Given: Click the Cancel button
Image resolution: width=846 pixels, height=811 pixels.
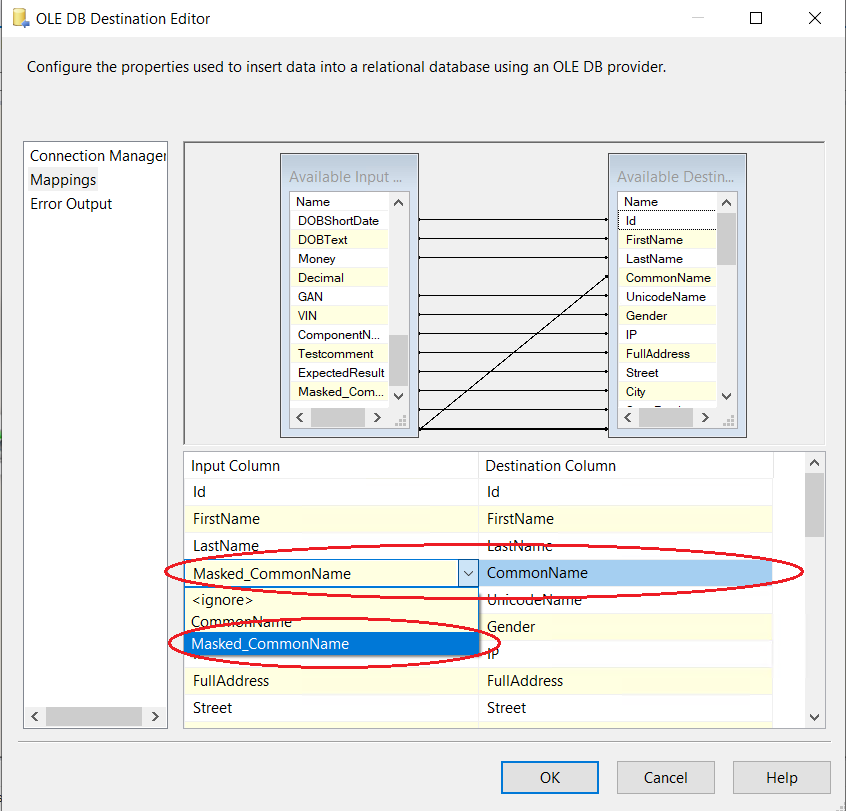Looking at the screenshot, I should click(x=665, y=777).
